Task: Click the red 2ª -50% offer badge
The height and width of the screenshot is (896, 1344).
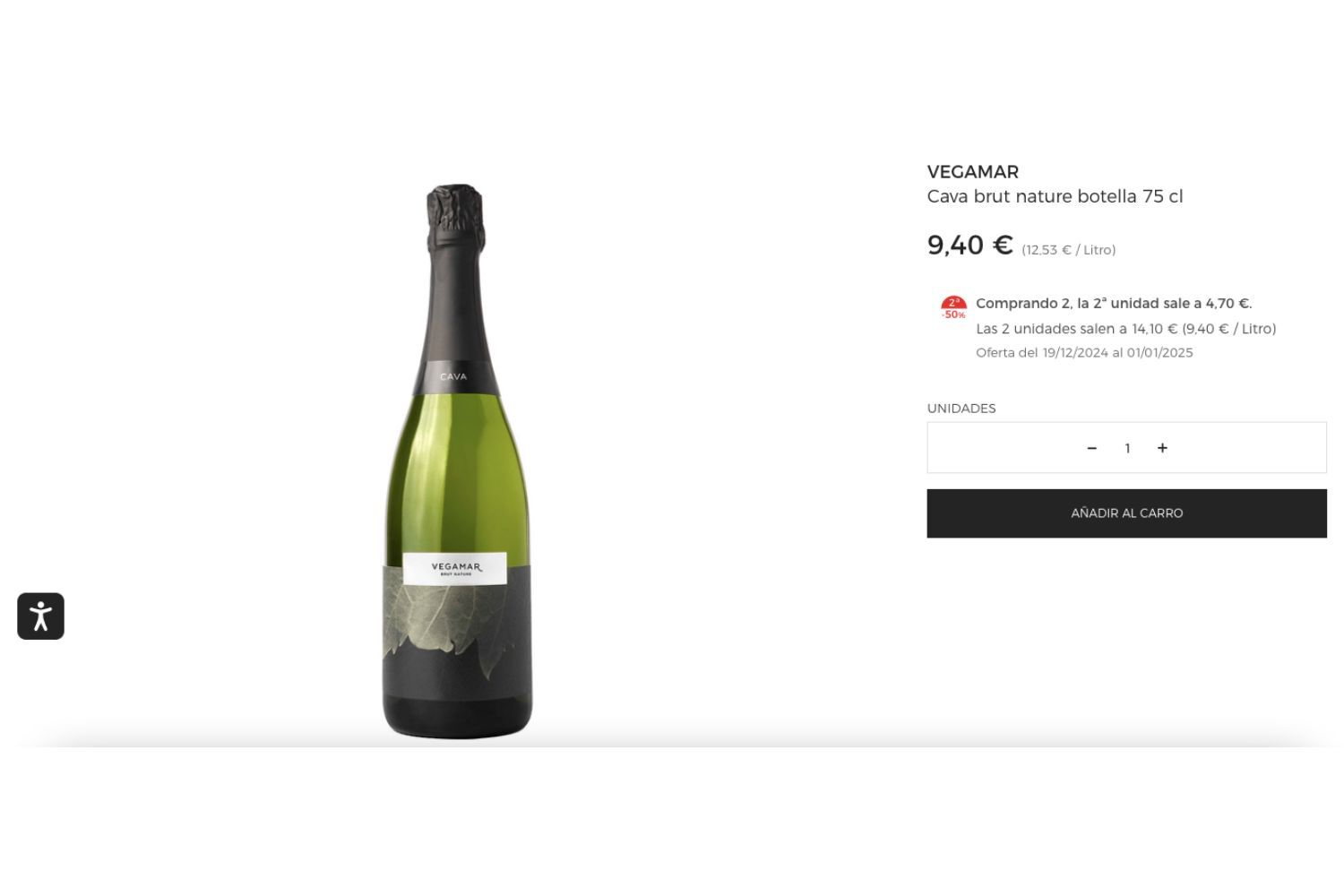Action: pyautogui.click(x=953, y=308)
